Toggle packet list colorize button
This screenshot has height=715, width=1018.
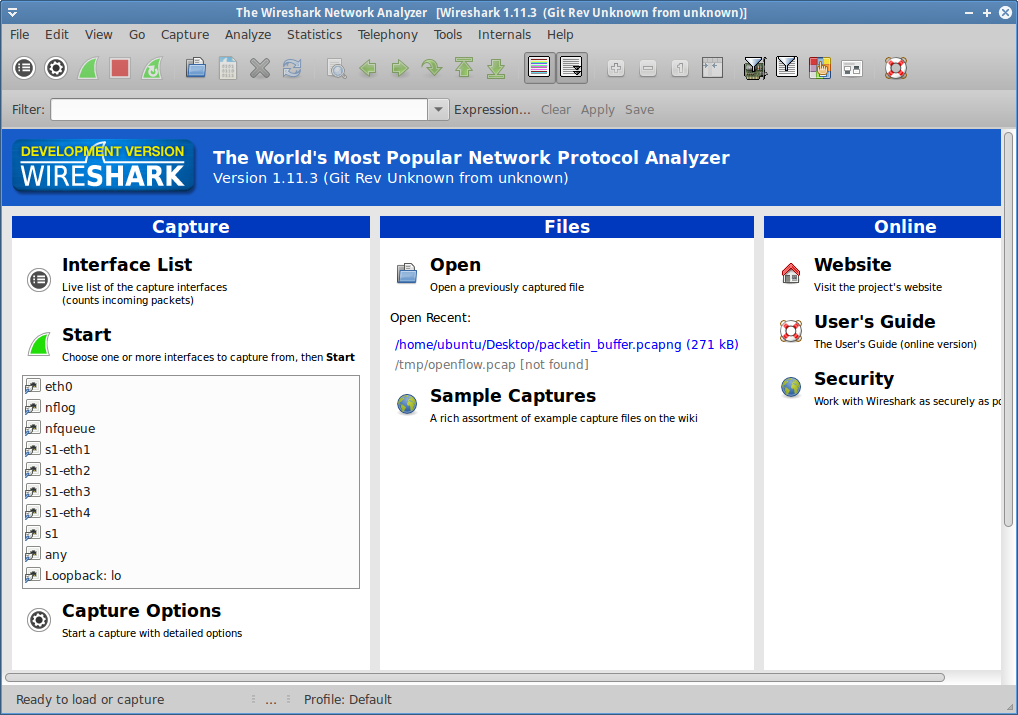click(539, 68)
